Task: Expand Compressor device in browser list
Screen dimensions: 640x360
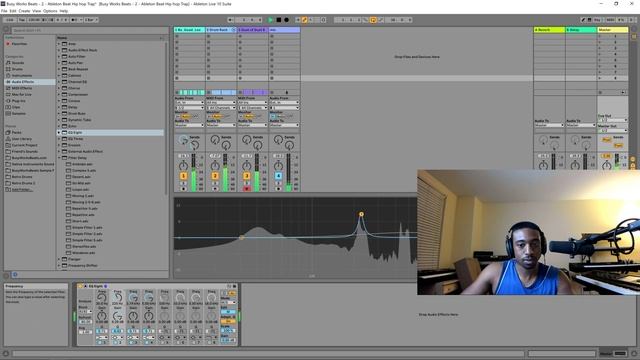Action: [x=59, y=94]
